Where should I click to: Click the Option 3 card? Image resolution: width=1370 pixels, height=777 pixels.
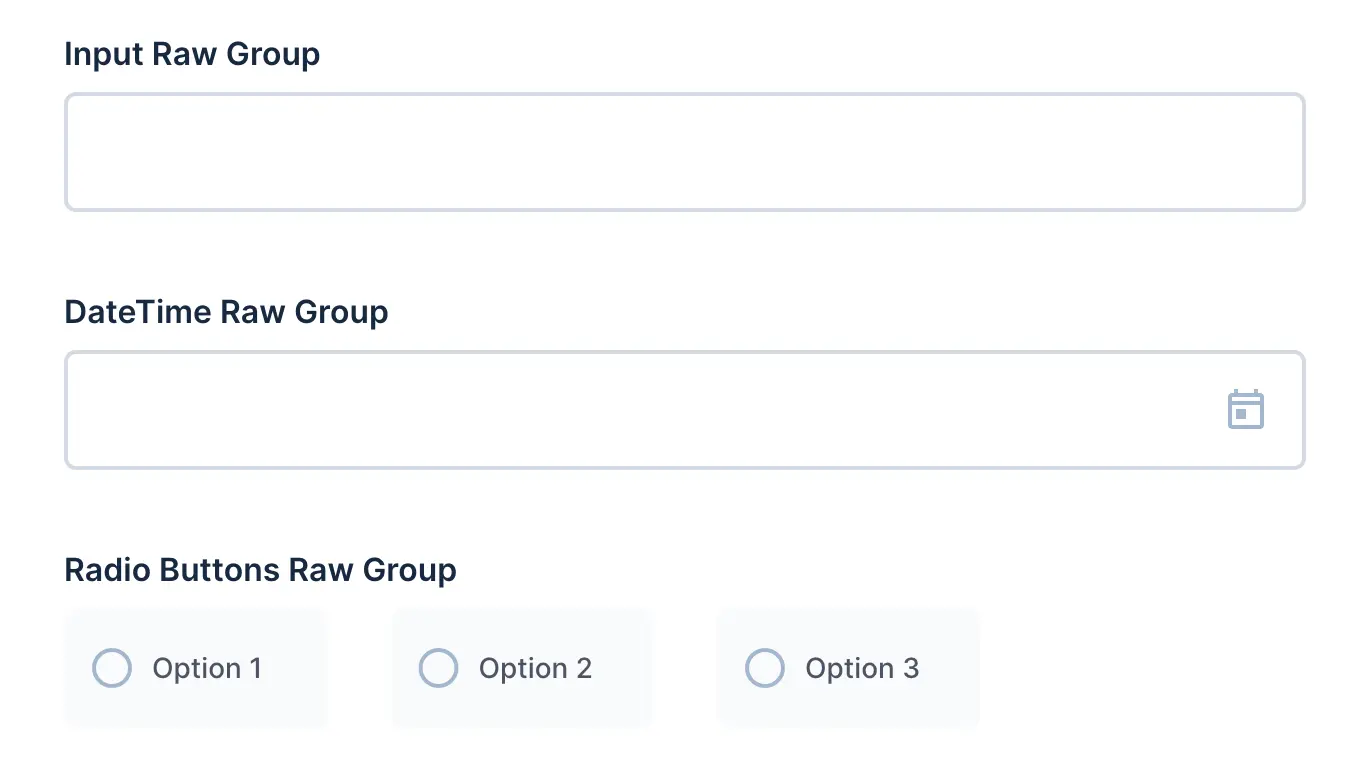pyautogui.click(x=847, y=668)
